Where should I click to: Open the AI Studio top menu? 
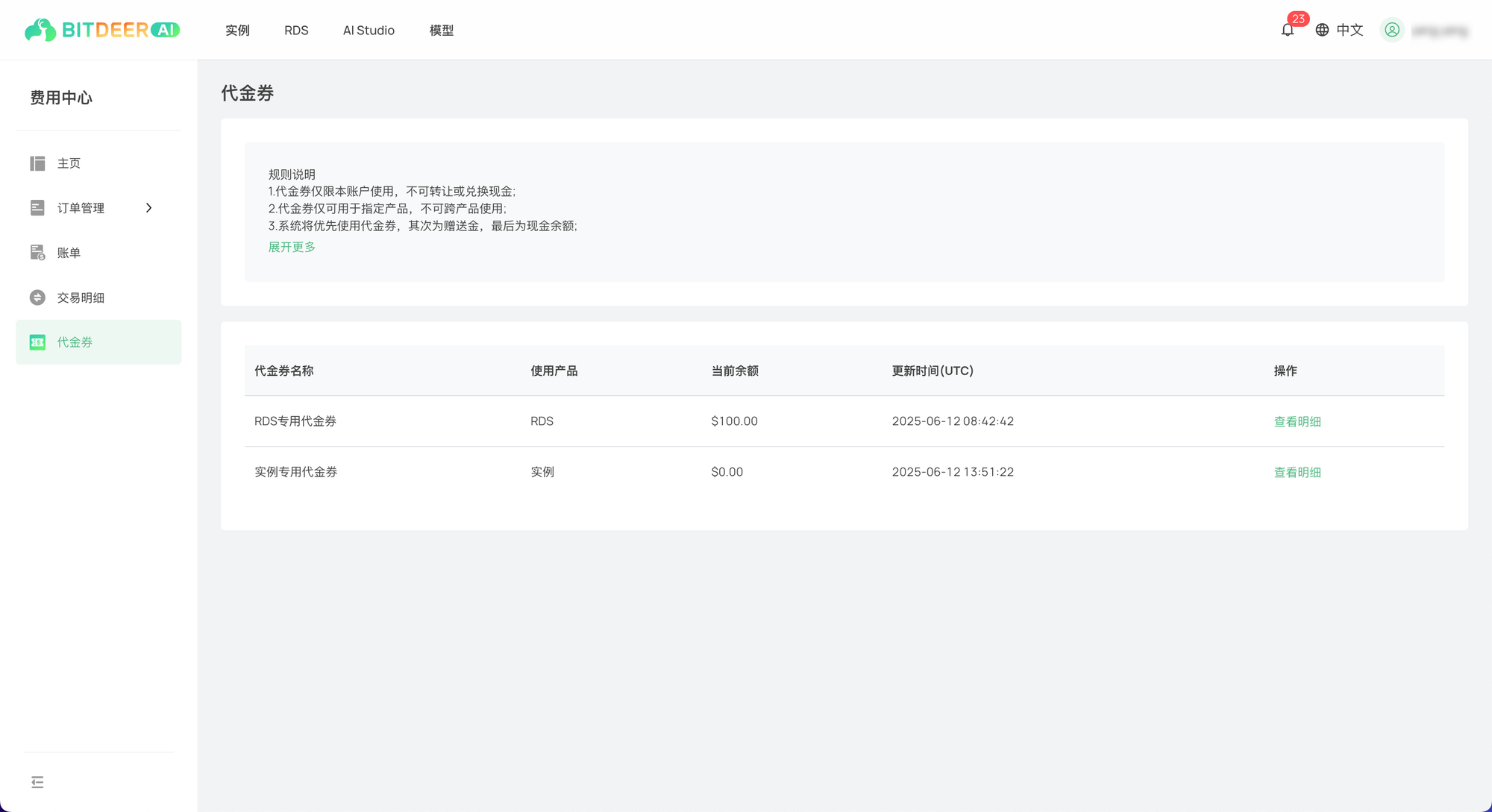369,31
